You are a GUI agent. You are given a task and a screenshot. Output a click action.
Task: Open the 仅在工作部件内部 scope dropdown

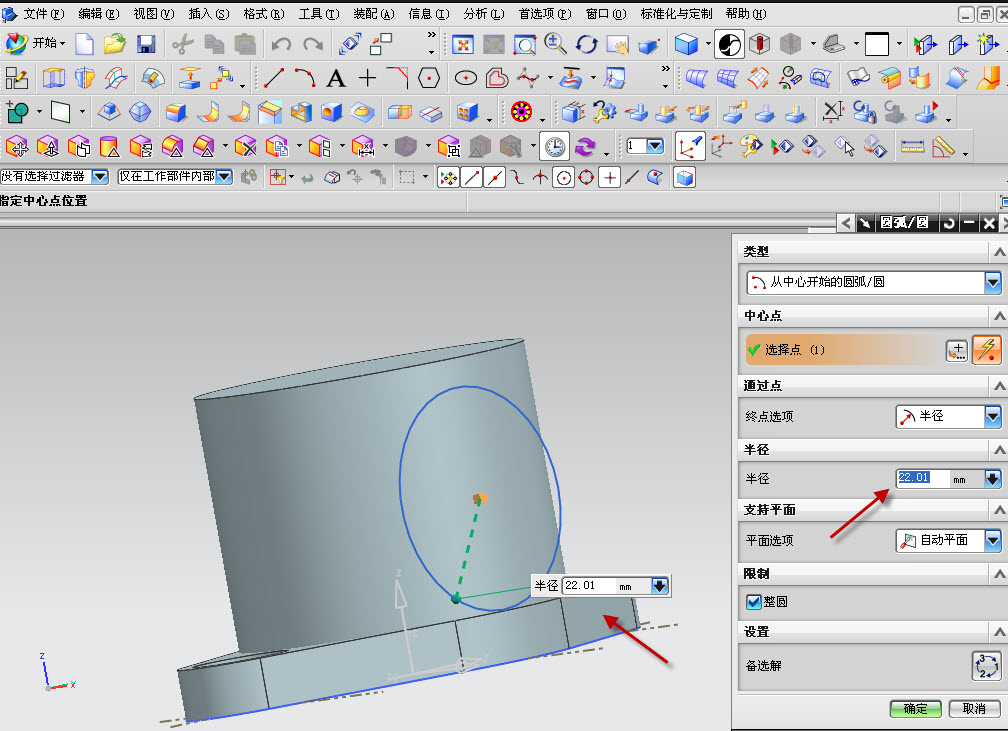point(224,176)
